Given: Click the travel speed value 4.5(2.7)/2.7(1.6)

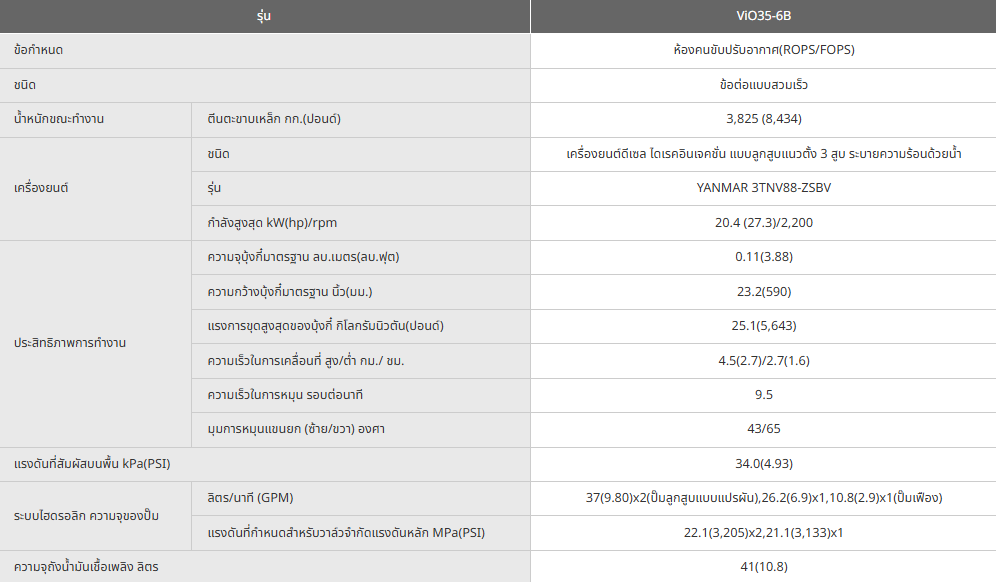Looking at the screenshot, I should pyautogui.click(x=763, y=360).
